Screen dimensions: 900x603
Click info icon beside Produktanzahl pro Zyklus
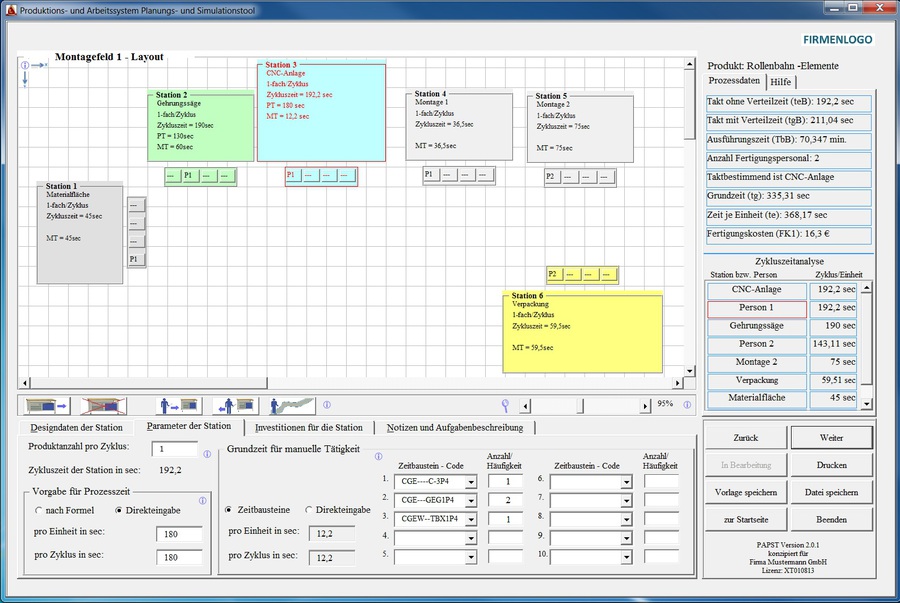coord(207,454)
